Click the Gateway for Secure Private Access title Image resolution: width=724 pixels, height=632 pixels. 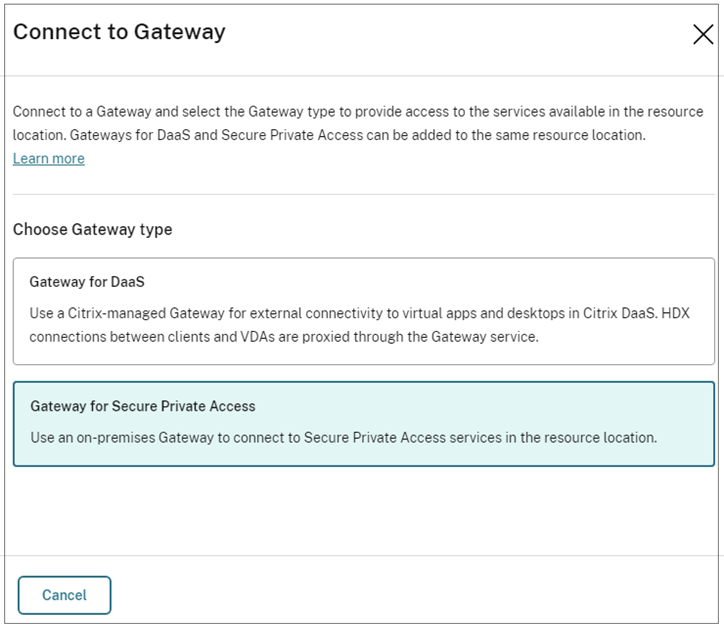tap(143, 406)
